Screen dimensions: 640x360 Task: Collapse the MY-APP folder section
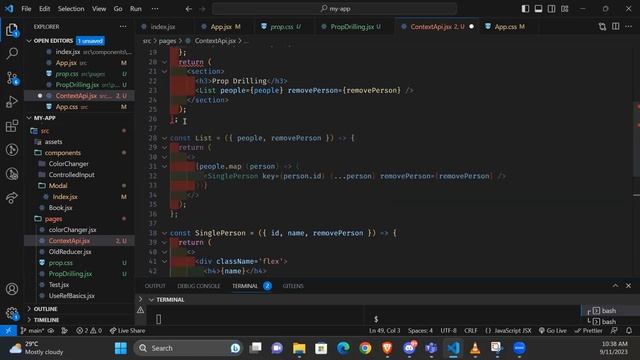pos(29,118)
